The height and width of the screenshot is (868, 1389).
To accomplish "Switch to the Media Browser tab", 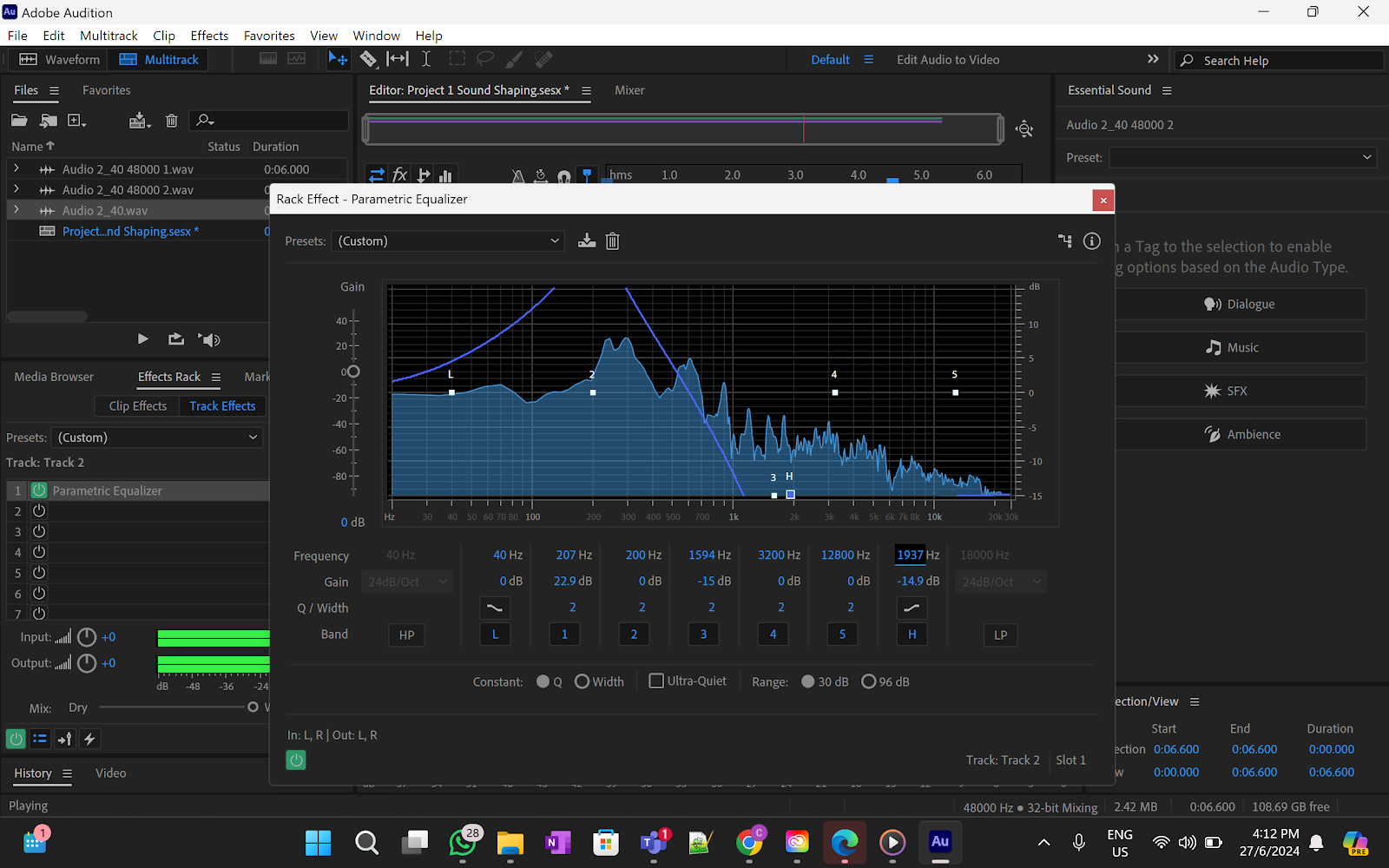I will coord(54,377).
